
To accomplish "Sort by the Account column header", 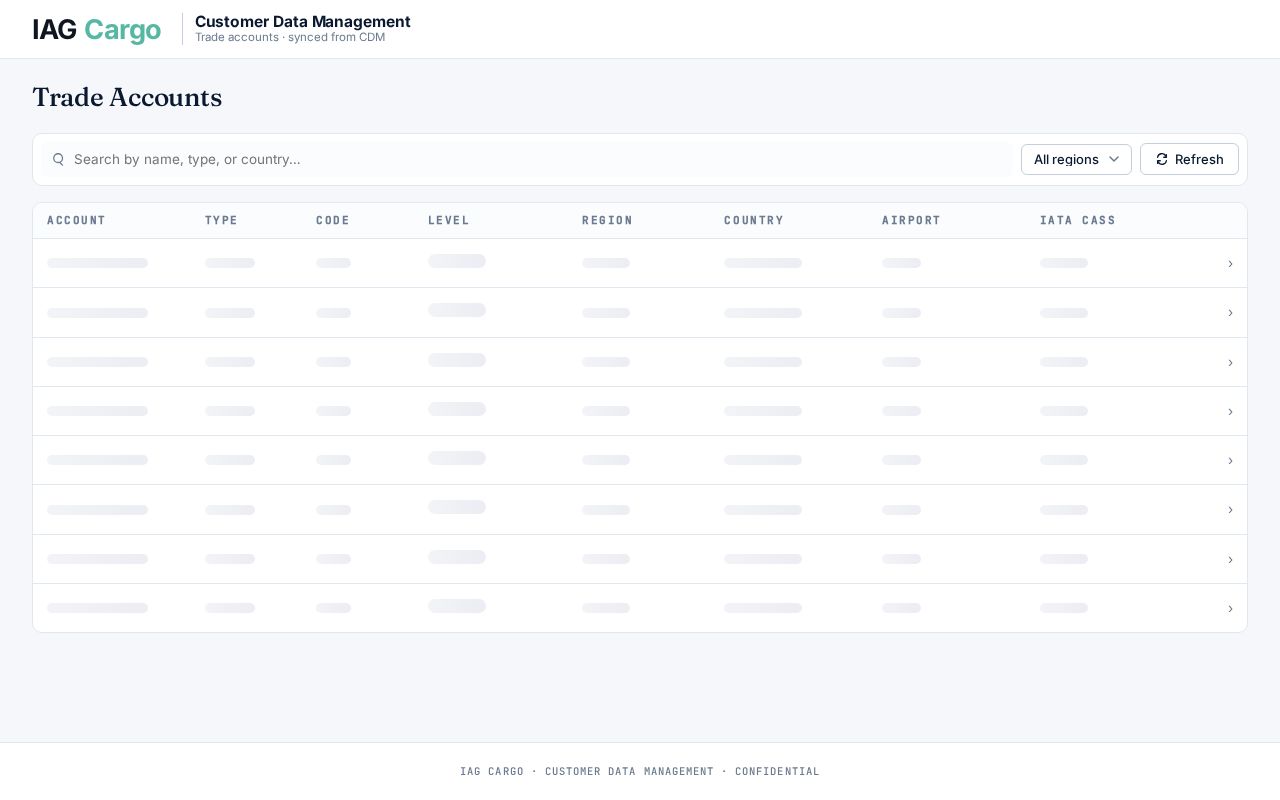I will pyautogui.click(x=76, y=220).
